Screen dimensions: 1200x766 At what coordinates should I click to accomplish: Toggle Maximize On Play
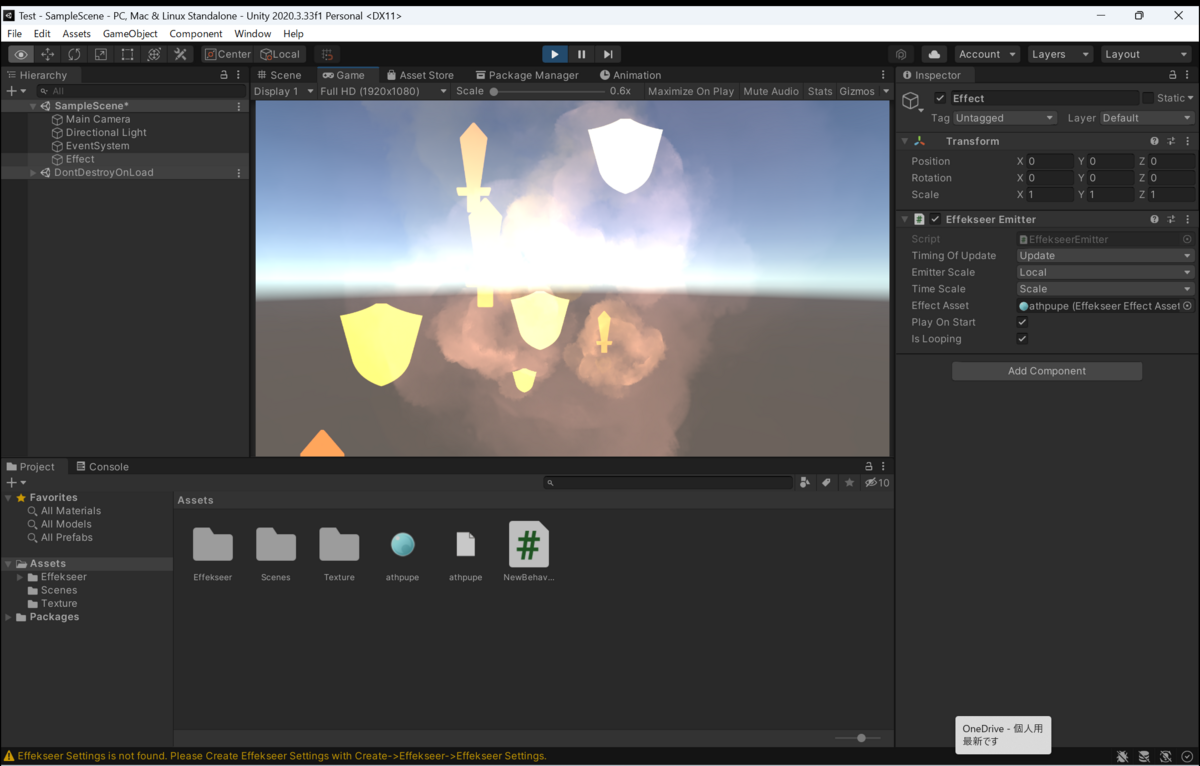point(691,91)
